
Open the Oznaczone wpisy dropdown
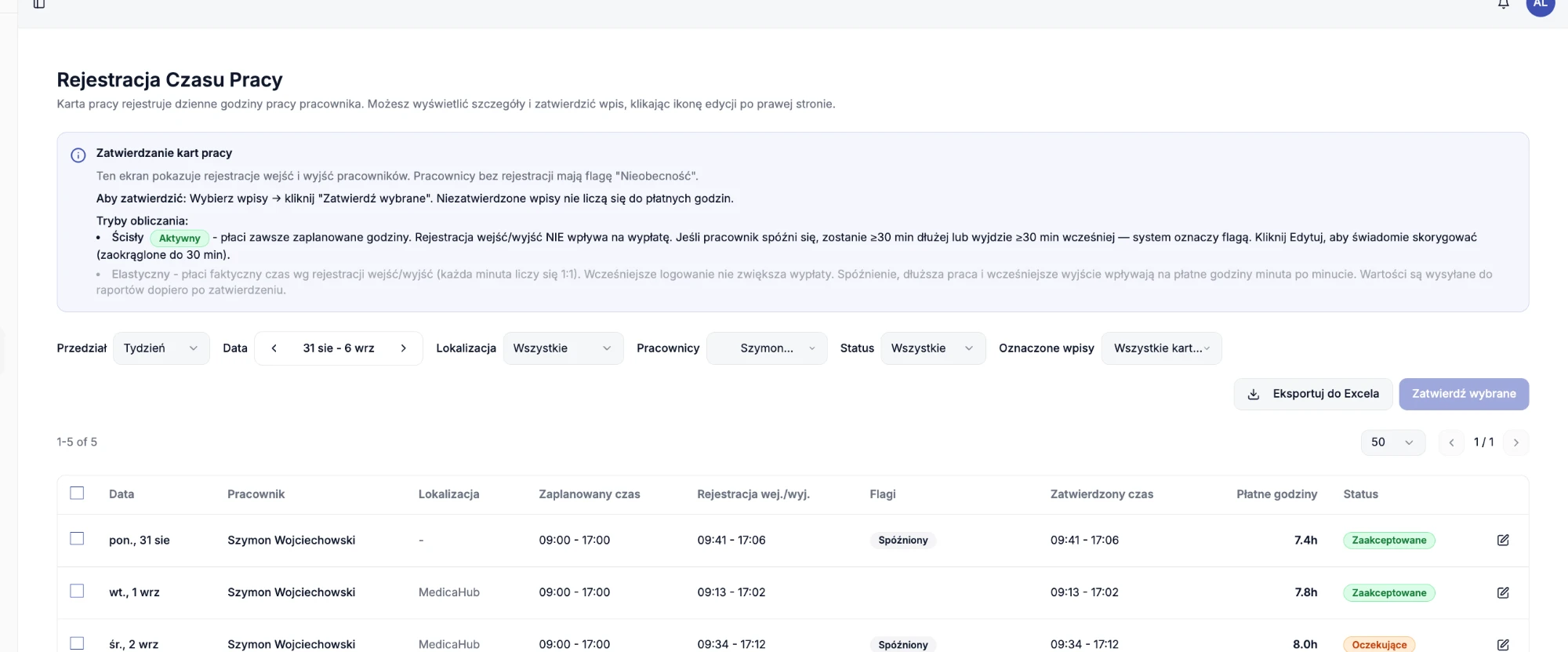(x=1161, y=348)
